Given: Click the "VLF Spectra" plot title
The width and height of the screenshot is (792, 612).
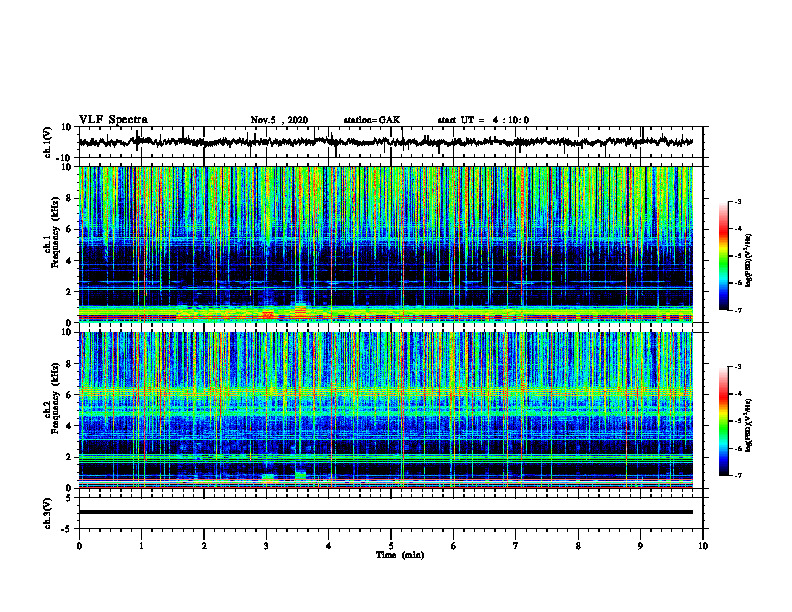Looking at the screenshot, I should [113, 120].
